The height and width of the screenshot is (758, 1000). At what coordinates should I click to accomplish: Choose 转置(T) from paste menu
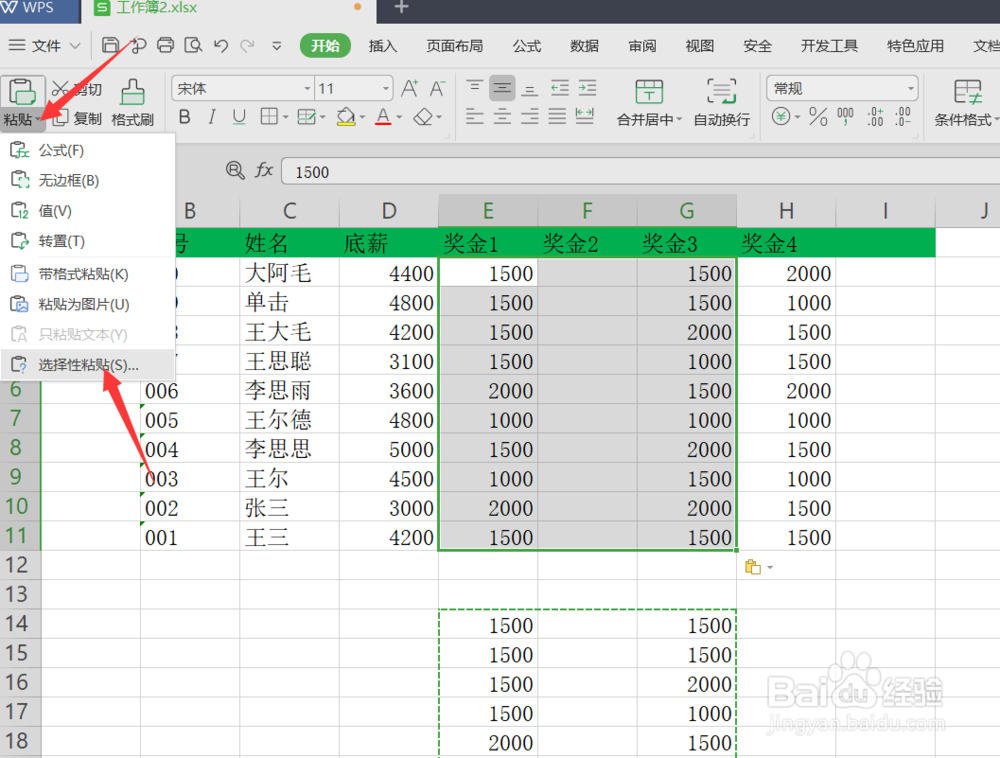point(88,241)
